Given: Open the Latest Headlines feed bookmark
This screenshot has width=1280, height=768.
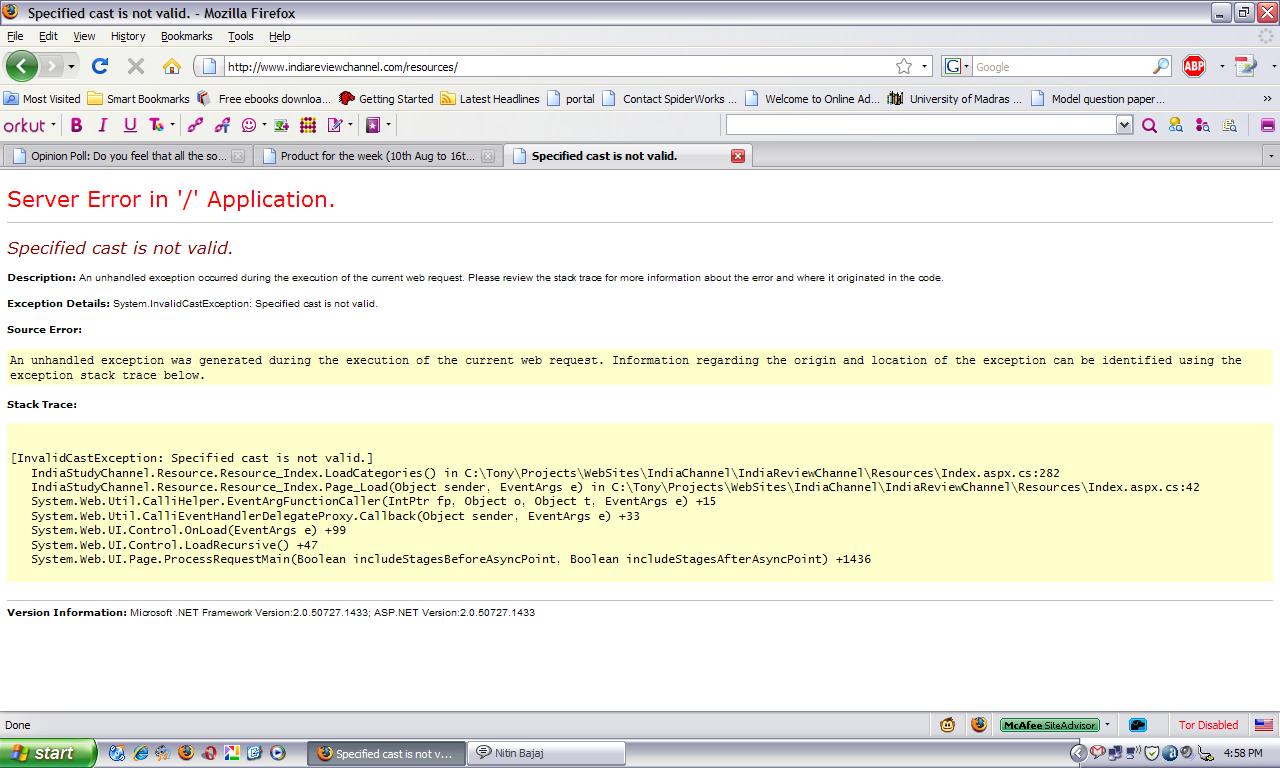Looking at the screenshot, I should (x=490, y=99).
